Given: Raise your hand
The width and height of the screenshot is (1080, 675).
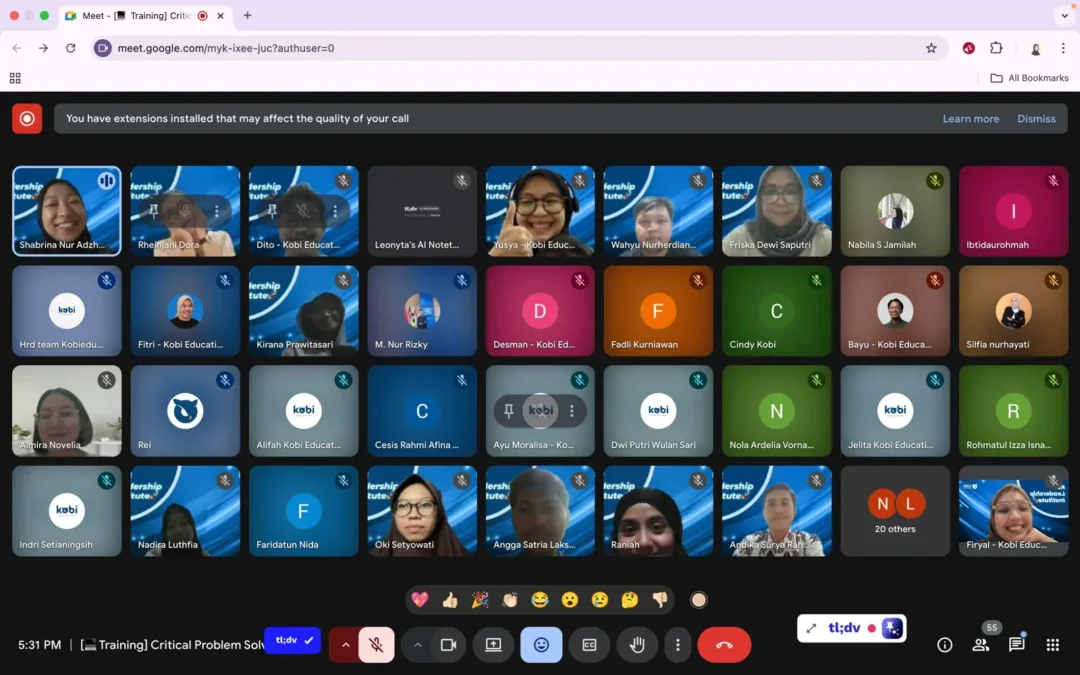Looking at the screenshot, I should click(637, 645).
